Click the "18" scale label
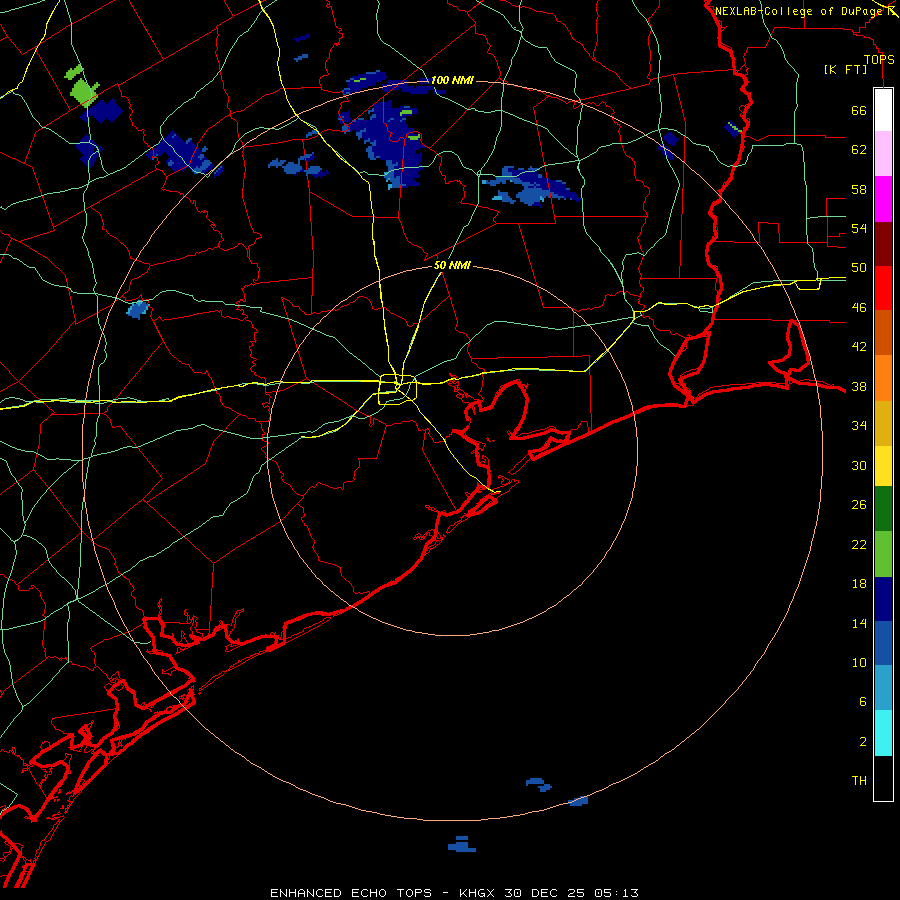The image size is (900, 900). [x=859, y=584]
